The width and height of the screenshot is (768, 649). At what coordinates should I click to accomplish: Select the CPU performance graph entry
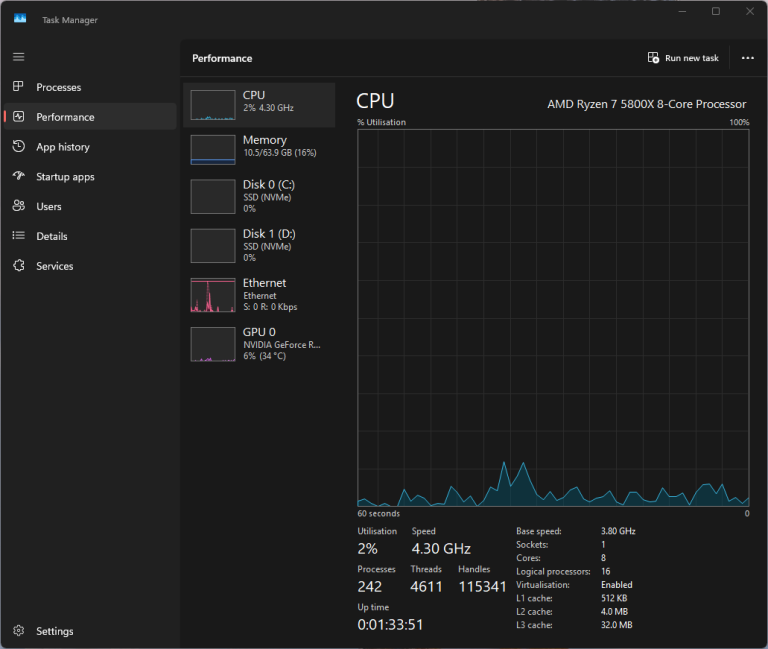(x=259, y=104)
